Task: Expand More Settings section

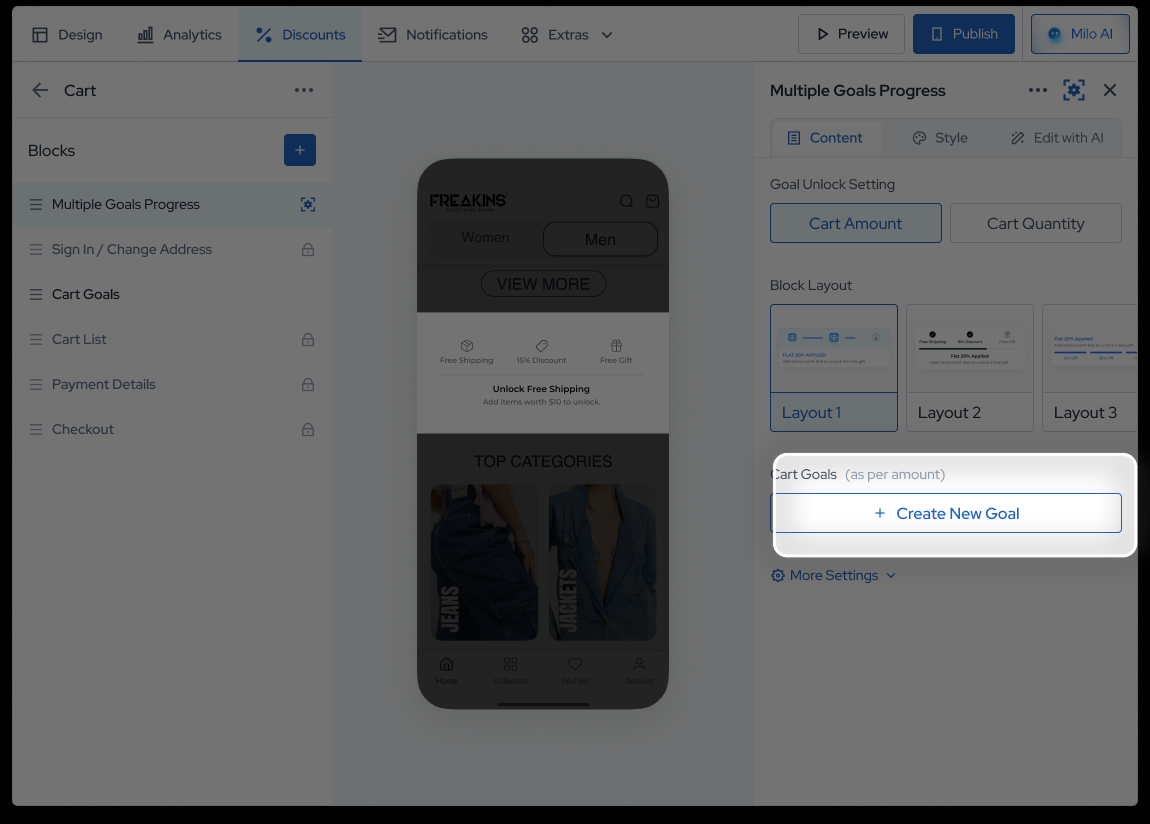Action: tap(833, 575)
